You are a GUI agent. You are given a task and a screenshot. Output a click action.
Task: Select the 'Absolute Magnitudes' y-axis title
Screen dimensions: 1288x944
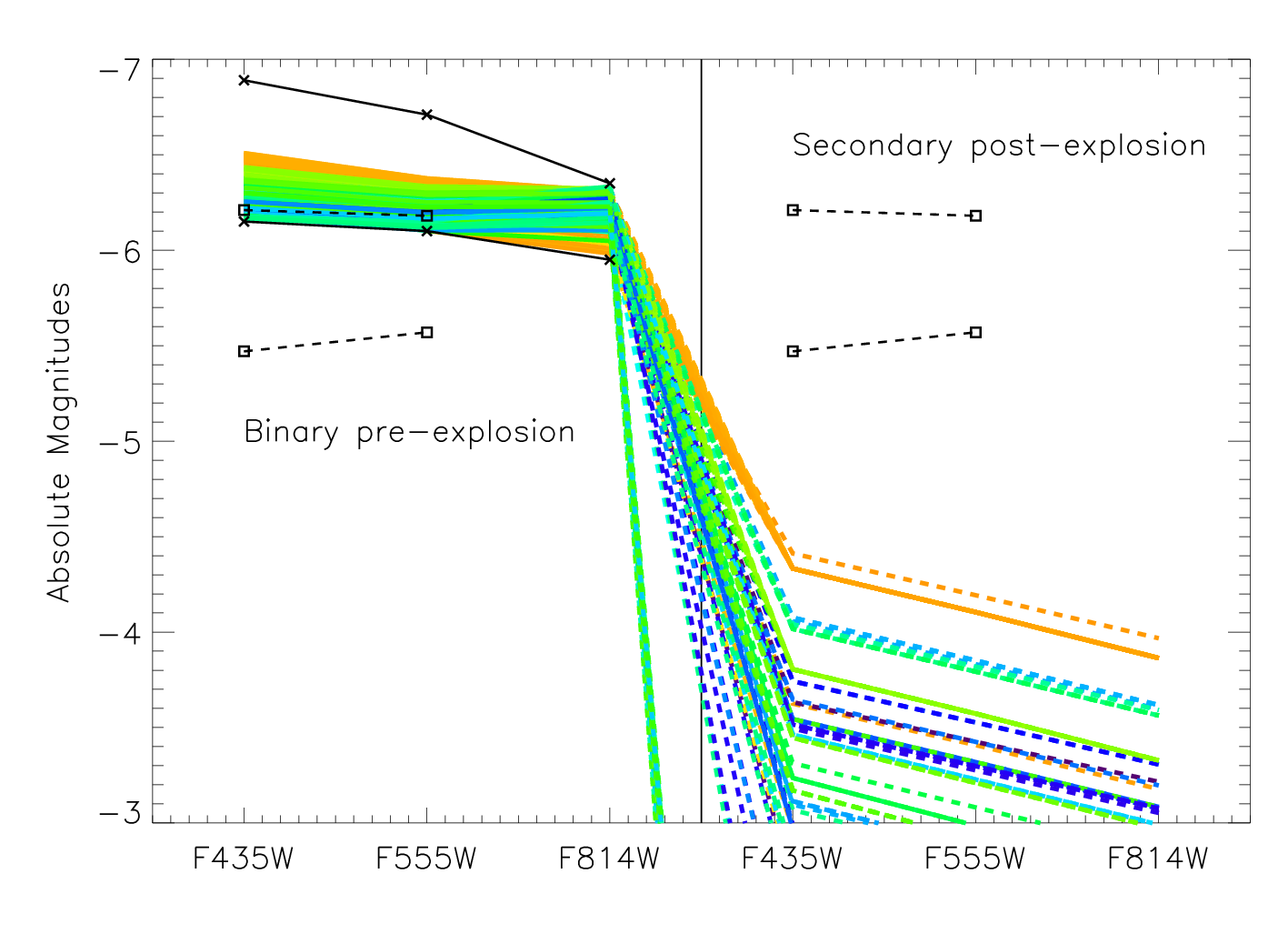[x=59, y=442]
